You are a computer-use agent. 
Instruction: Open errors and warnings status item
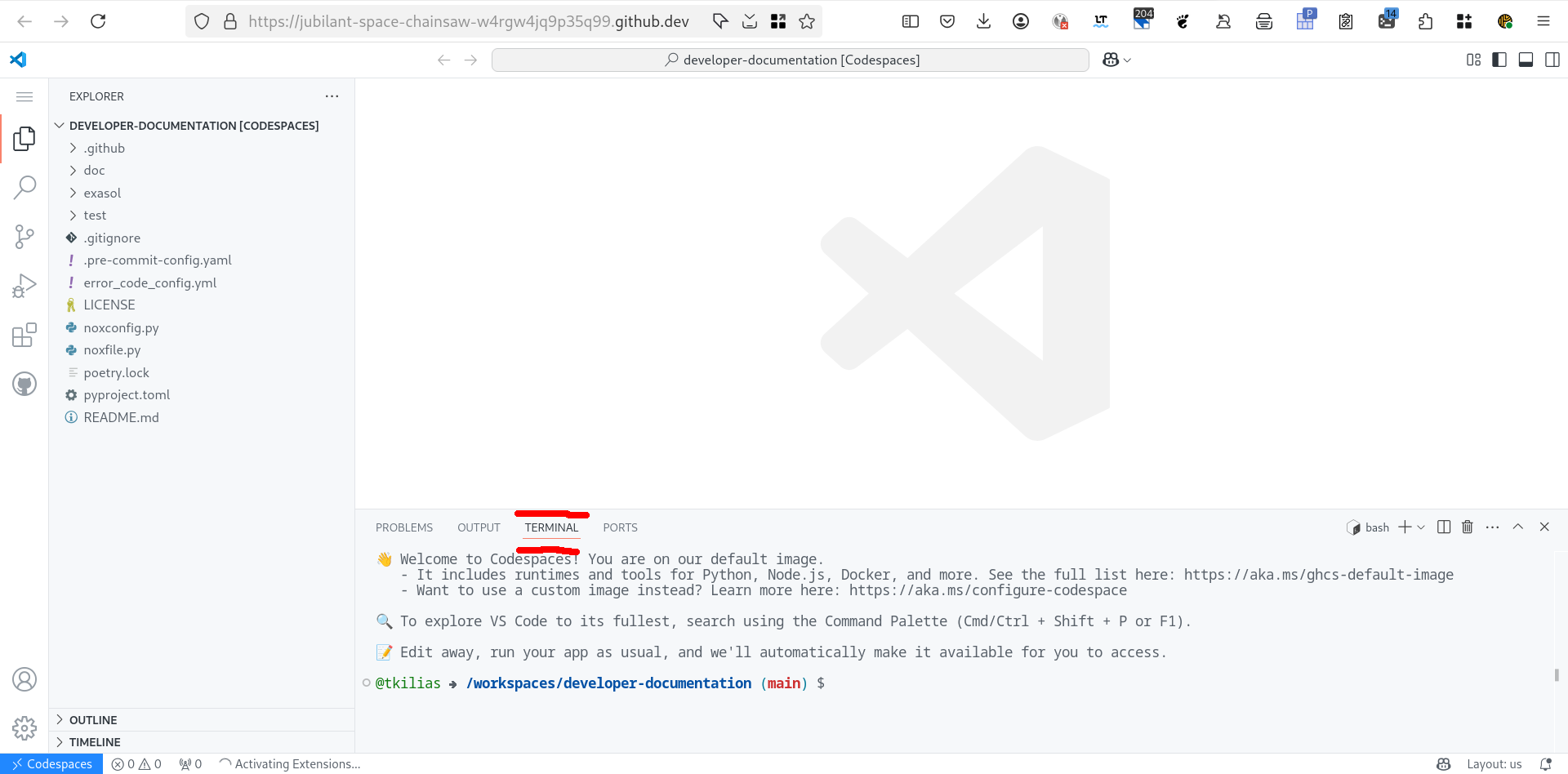pyautogui.click(x=136, y=764)
